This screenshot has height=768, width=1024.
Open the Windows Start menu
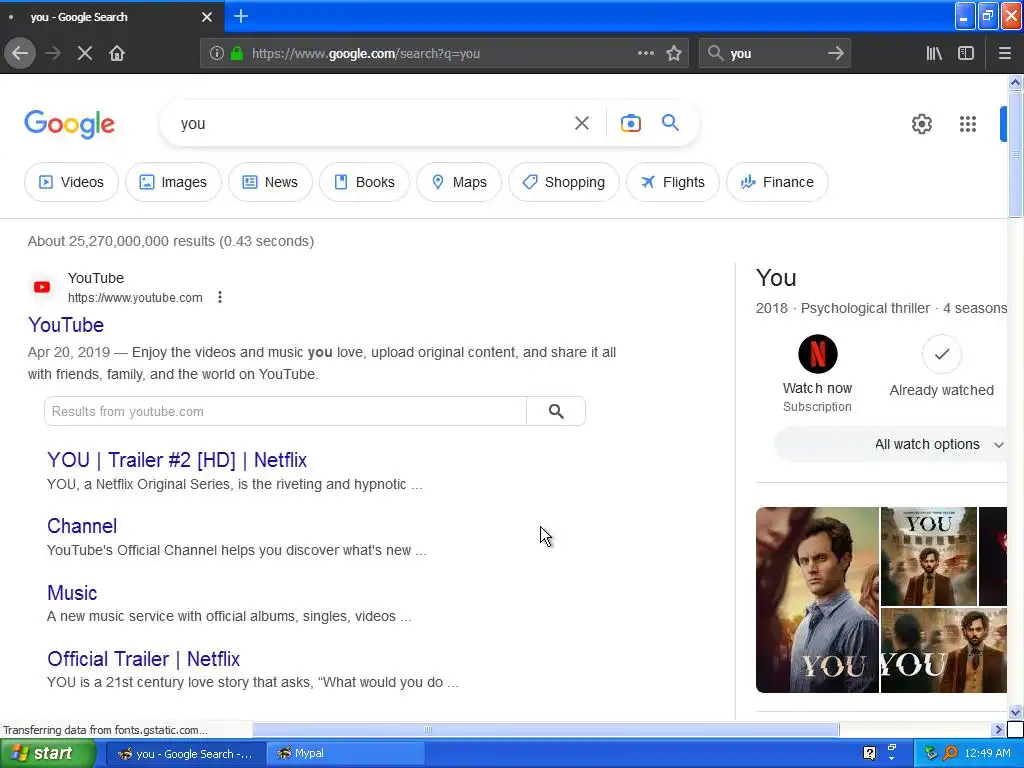point(48,754)
